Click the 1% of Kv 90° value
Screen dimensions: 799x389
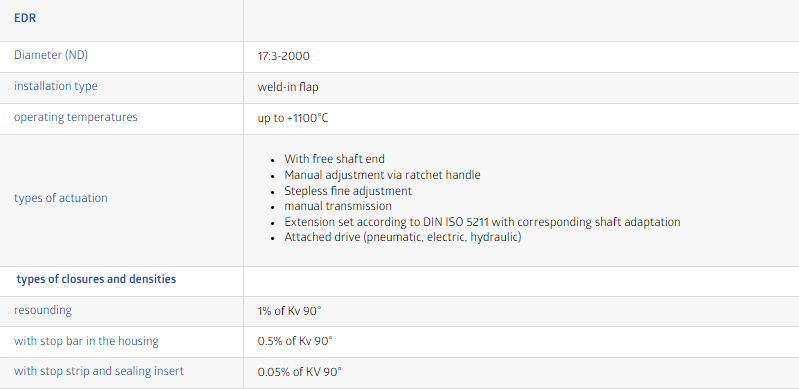pyautogui.click(x=289, y=311)
